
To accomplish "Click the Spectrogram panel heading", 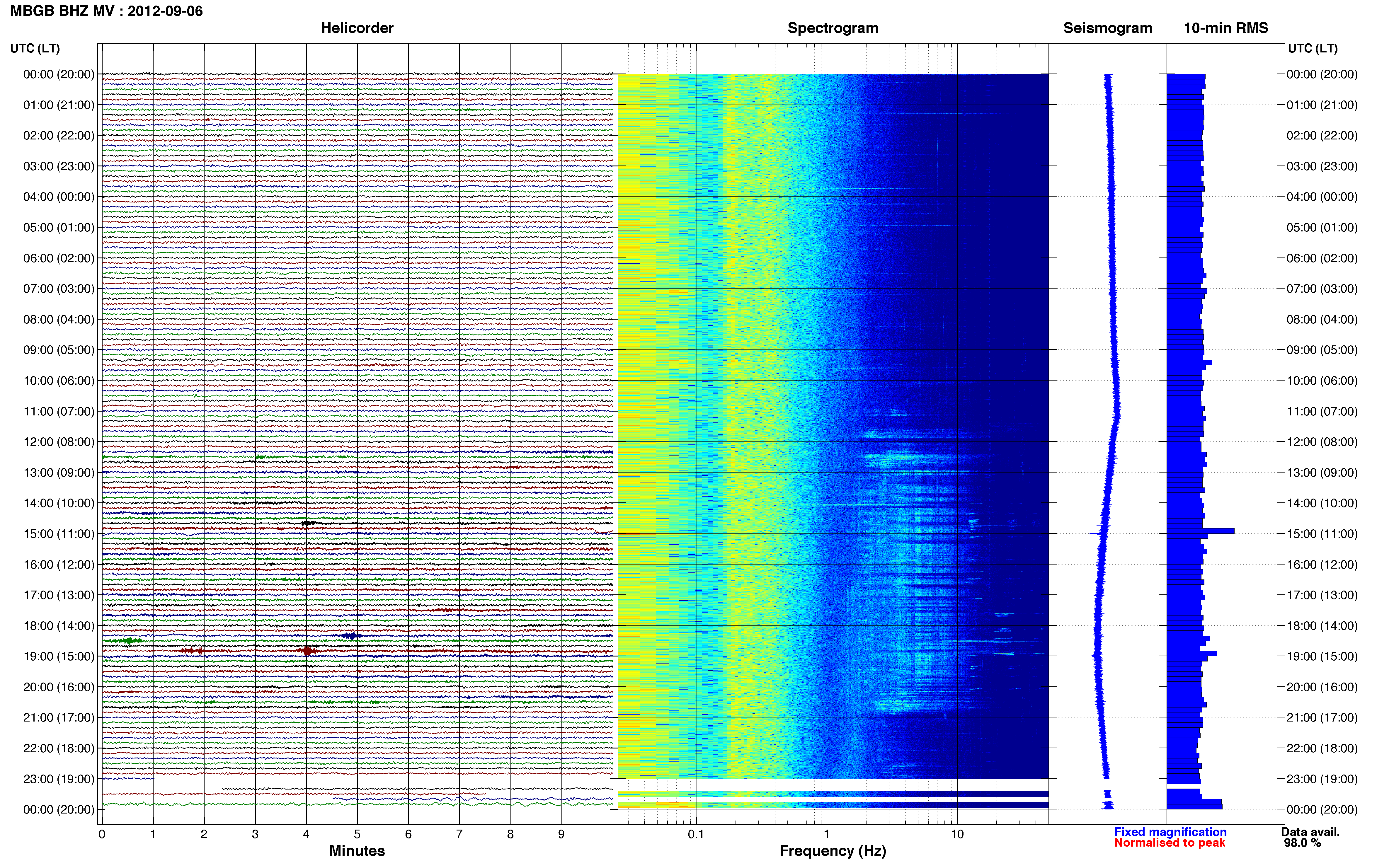I will click(833, 28).
